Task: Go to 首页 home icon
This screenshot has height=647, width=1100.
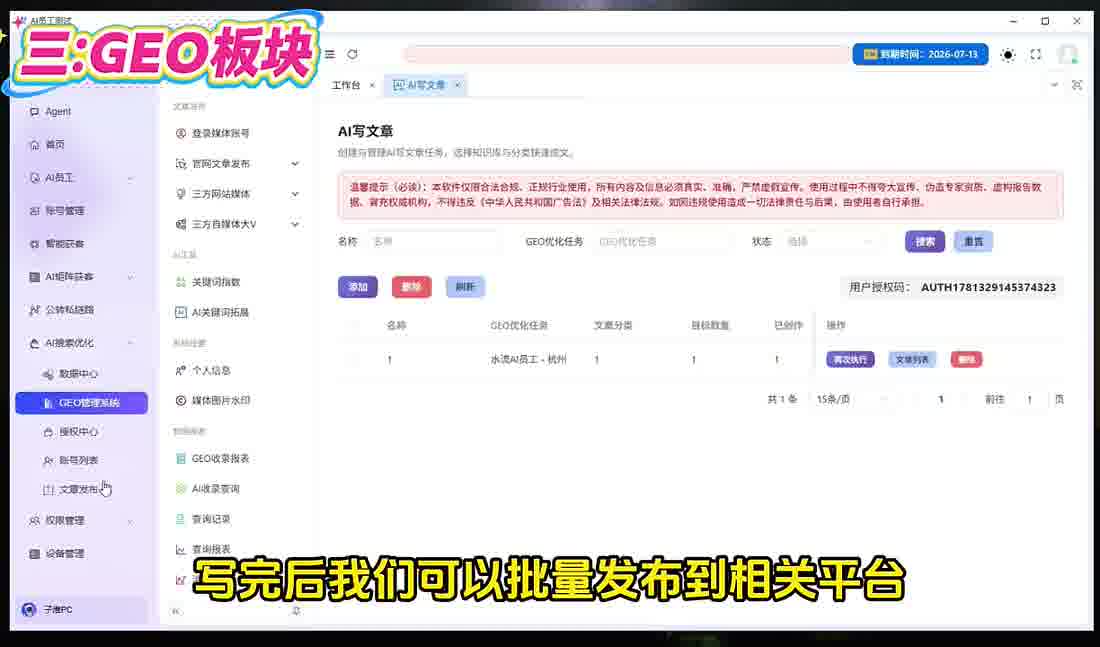Action: (34, 145)
